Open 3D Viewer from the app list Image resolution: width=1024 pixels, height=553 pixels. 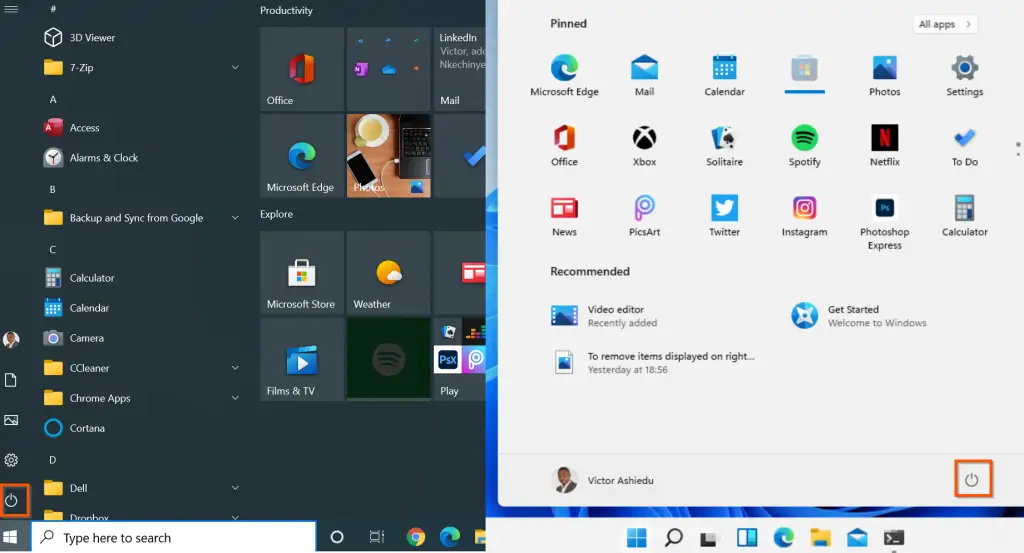pyautogui.click(x=79, y=37)
